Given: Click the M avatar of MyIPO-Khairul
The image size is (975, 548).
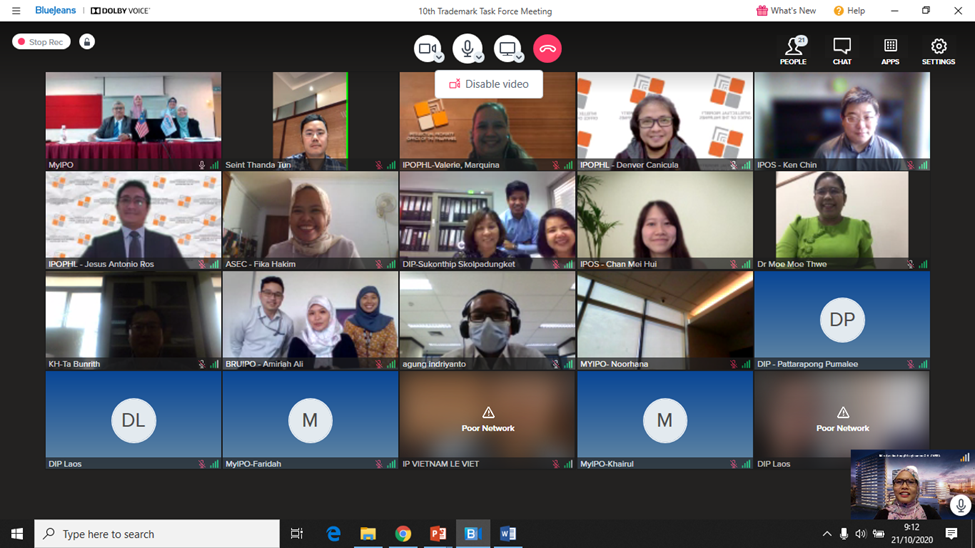Looking at the screenshot, I should coord(665,420).
